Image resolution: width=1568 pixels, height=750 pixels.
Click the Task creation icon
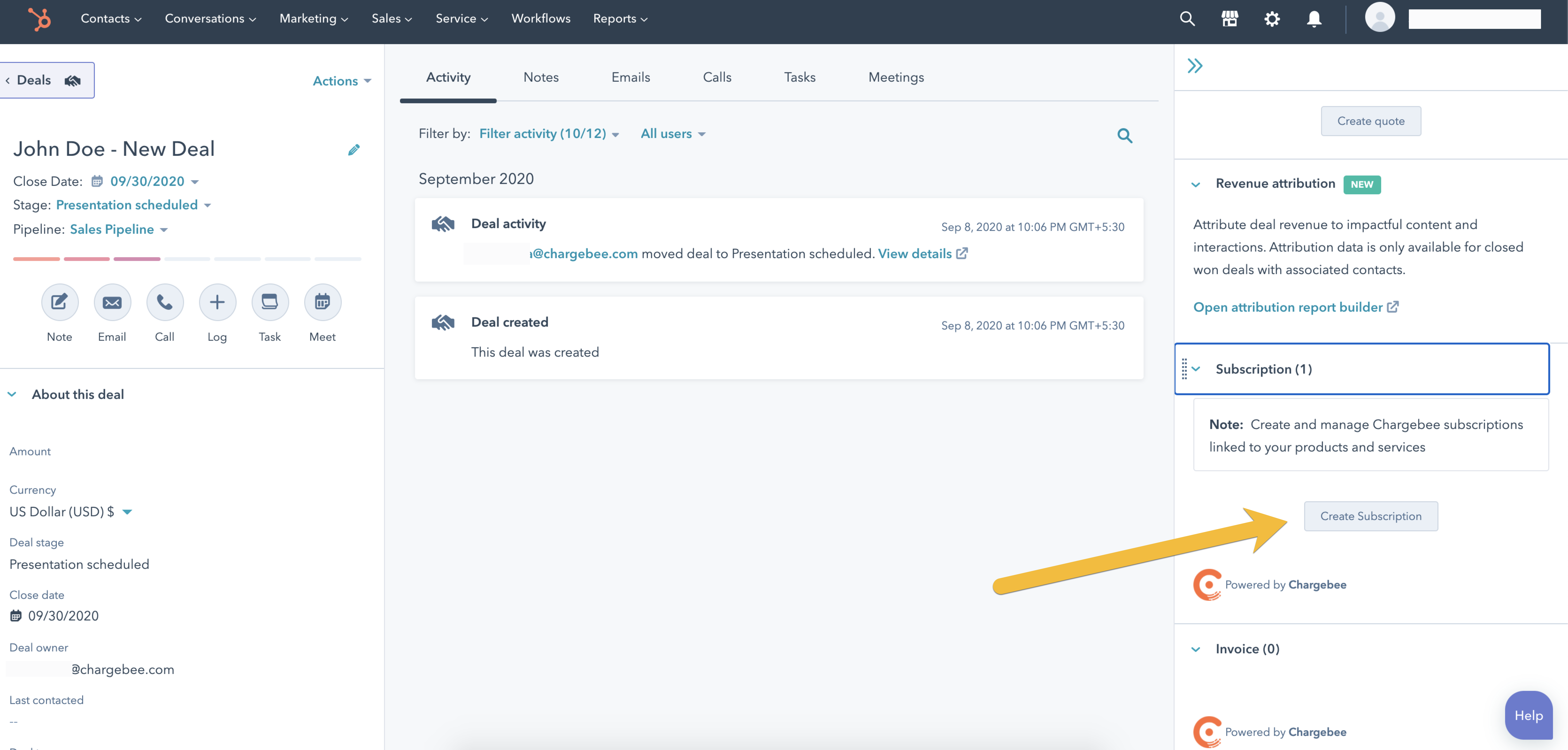click(270, 302)
